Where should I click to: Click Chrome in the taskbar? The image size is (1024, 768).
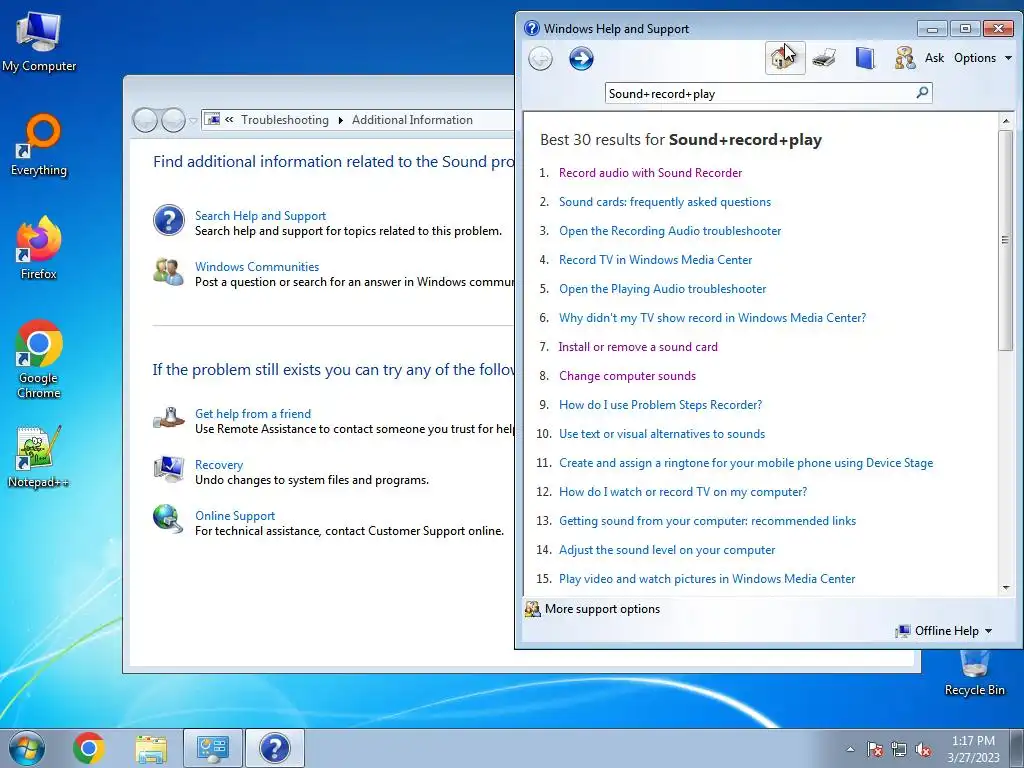coord(89,748)
